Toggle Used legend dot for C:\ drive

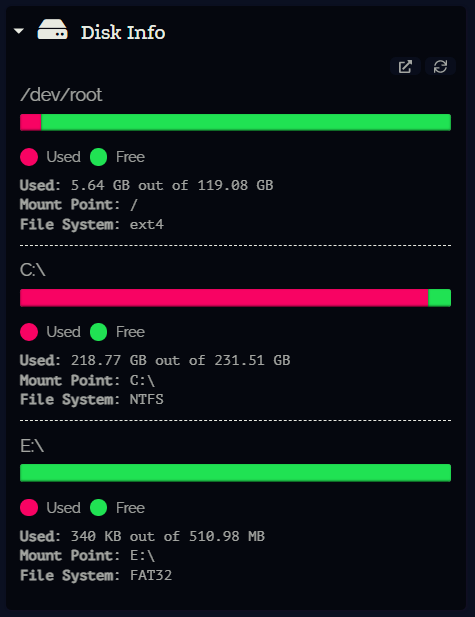[x=29, y=332]
